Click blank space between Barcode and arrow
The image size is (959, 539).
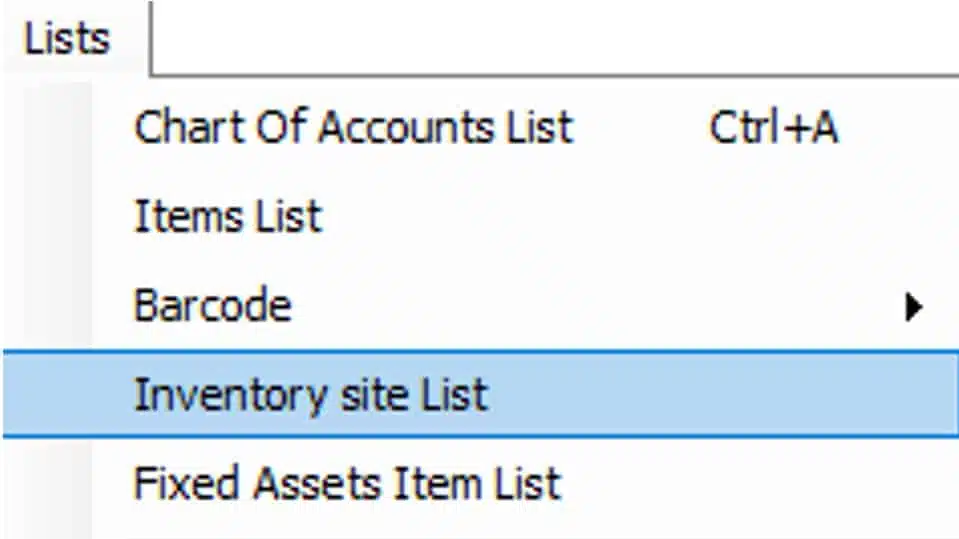coord(600,306)
